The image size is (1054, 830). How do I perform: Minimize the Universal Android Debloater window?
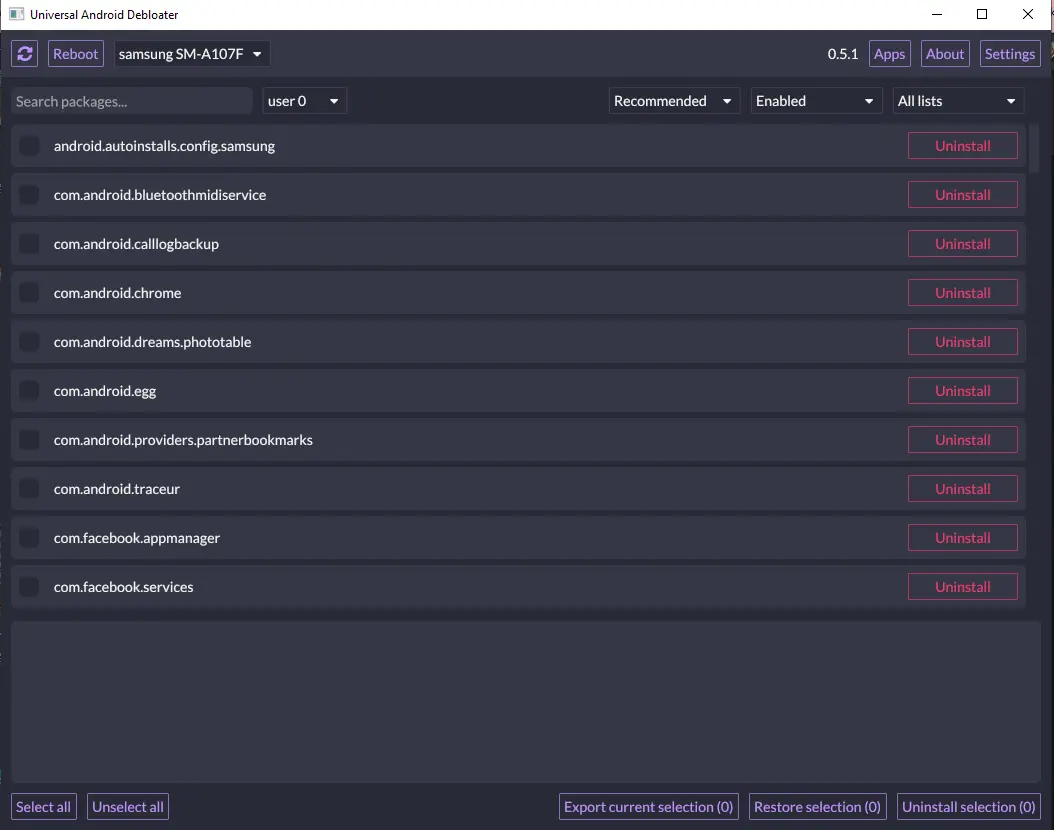pos(936,14)
